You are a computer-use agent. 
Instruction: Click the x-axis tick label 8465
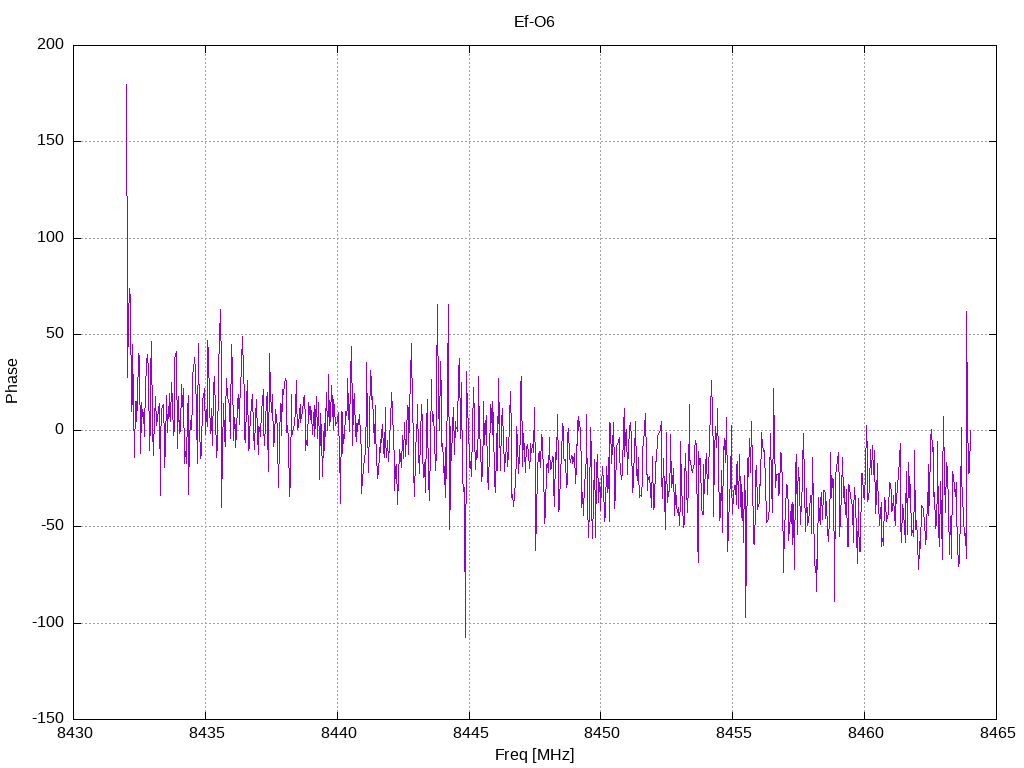pyautogui.click(x=997, y=733)
